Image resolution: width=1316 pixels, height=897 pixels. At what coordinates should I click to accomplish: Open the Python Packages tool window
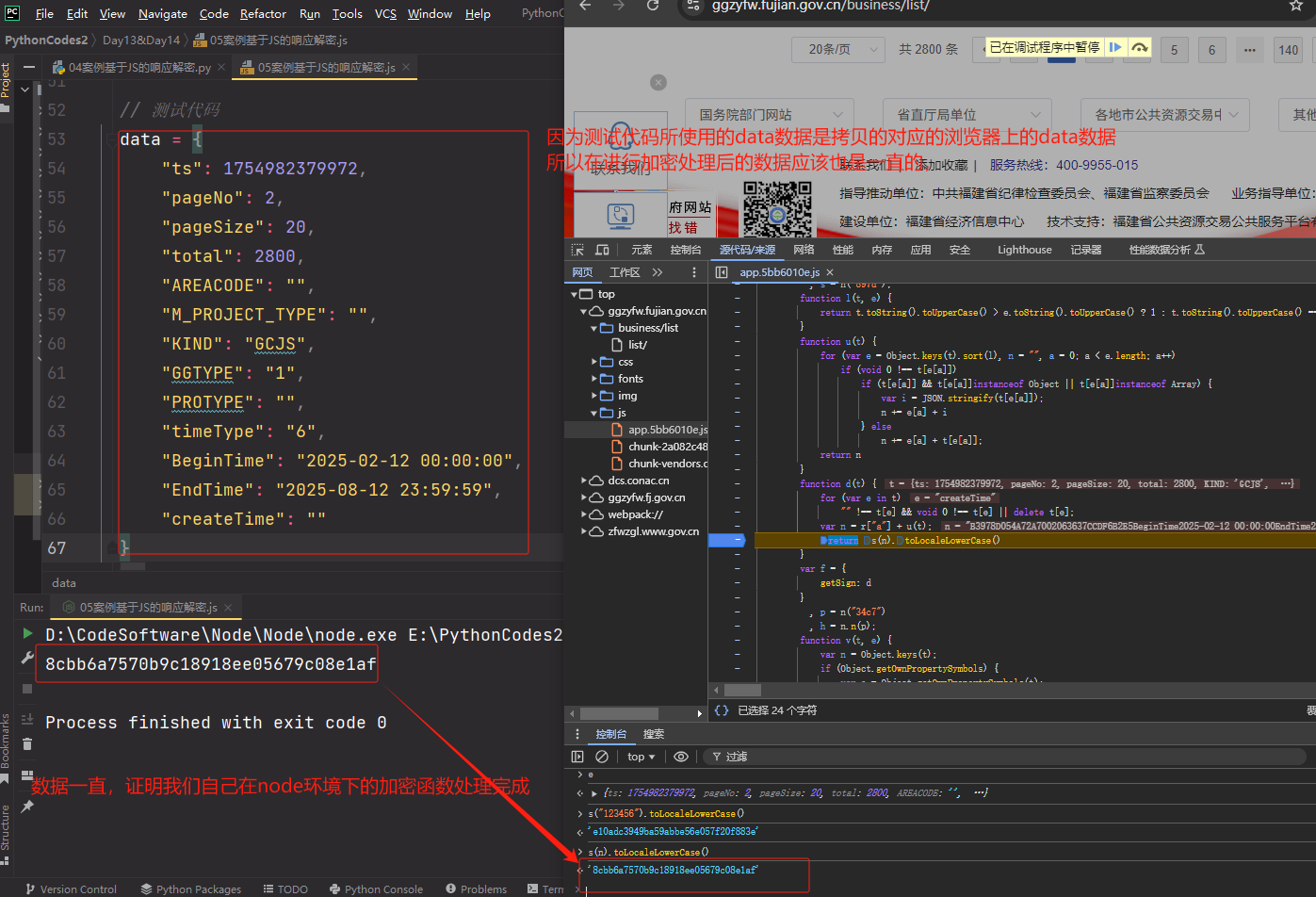[x=191, y=889]
